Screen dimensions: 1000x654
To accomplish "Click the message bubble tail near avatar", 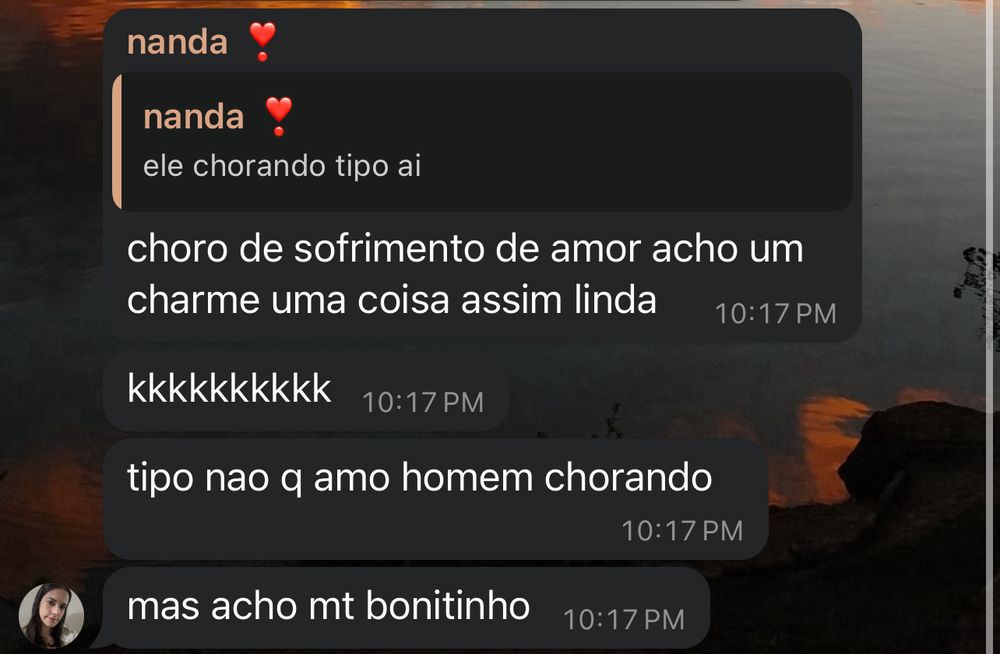I will (101, 640).
